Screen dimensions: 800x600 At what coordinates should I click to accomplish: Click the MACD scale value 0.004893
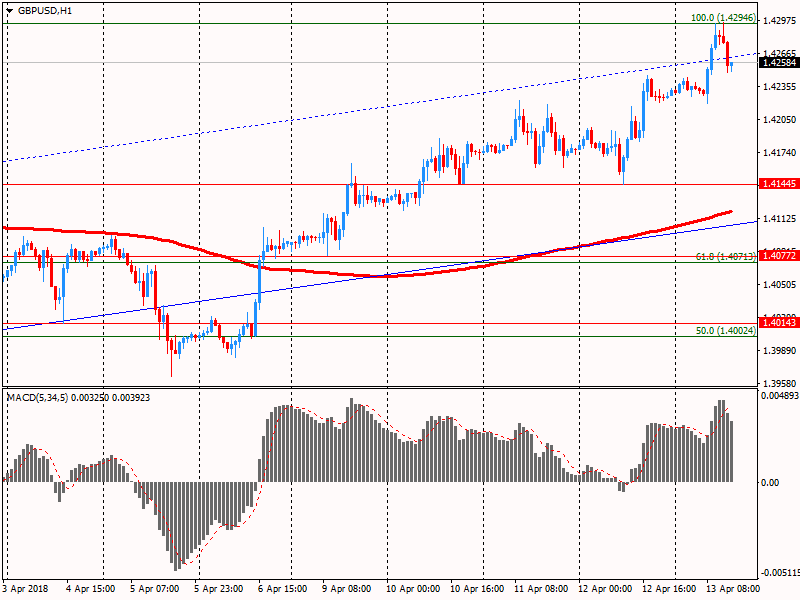[780, 396]
